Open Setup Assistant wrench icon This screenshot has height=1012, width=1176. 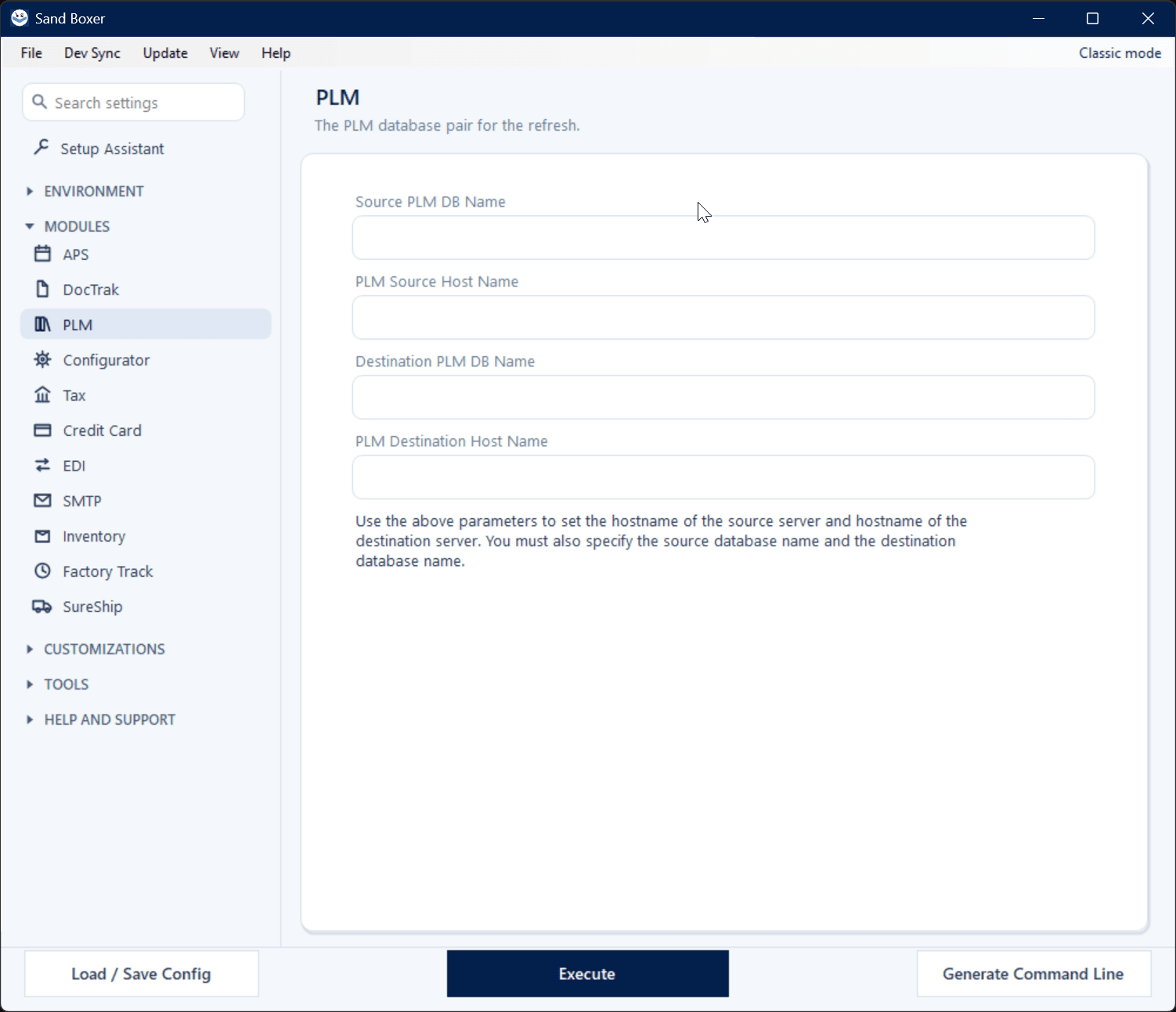(x=41, y=147)
